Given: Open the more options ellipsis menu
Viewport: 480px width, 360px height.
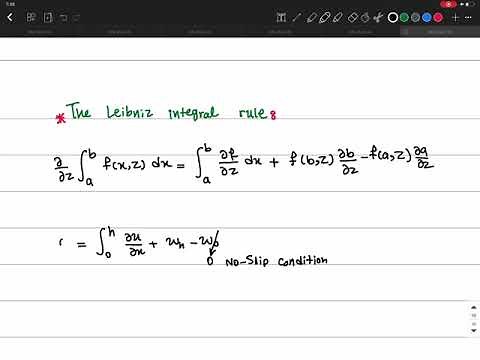Looking at the screenshot, I should click(x=468, y=18).
